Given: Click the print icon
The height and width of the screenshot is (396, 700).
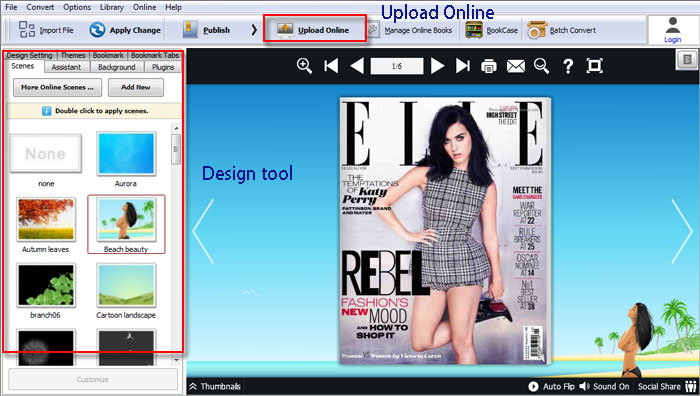Looking at the screenshot, I should pyautogui.click(x=489, y=66).
